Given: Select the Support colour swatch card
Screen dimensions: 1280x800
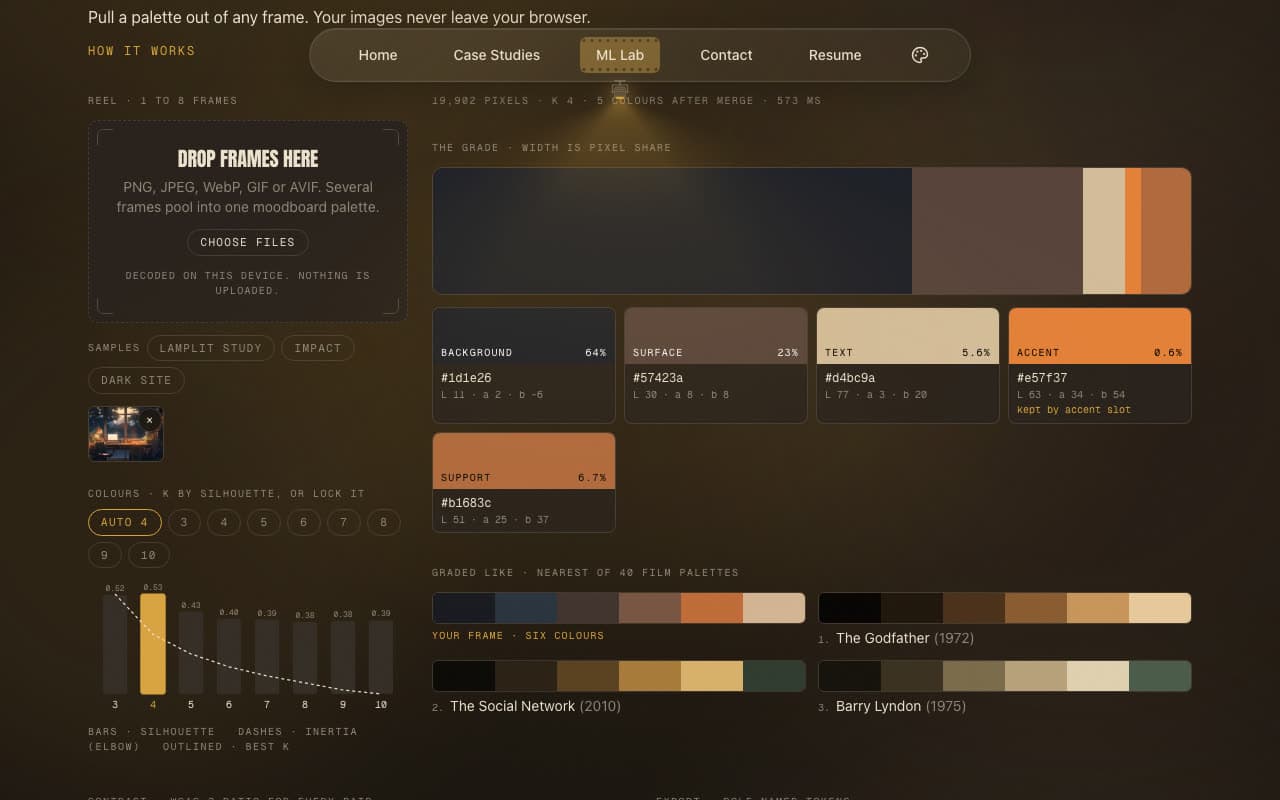Looking at the screenshot, I should (524, 482).
